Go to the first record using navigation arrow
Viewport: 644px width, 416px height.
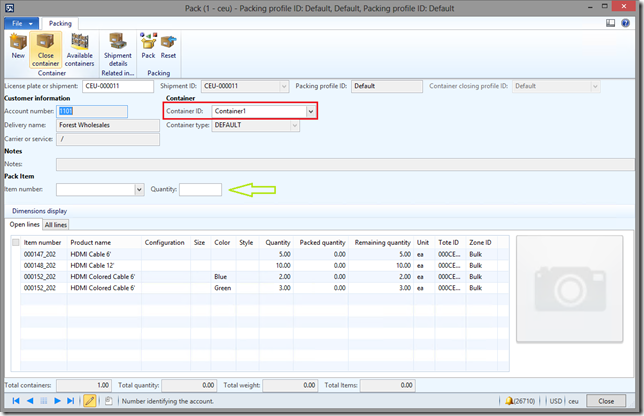coord(15,400)
